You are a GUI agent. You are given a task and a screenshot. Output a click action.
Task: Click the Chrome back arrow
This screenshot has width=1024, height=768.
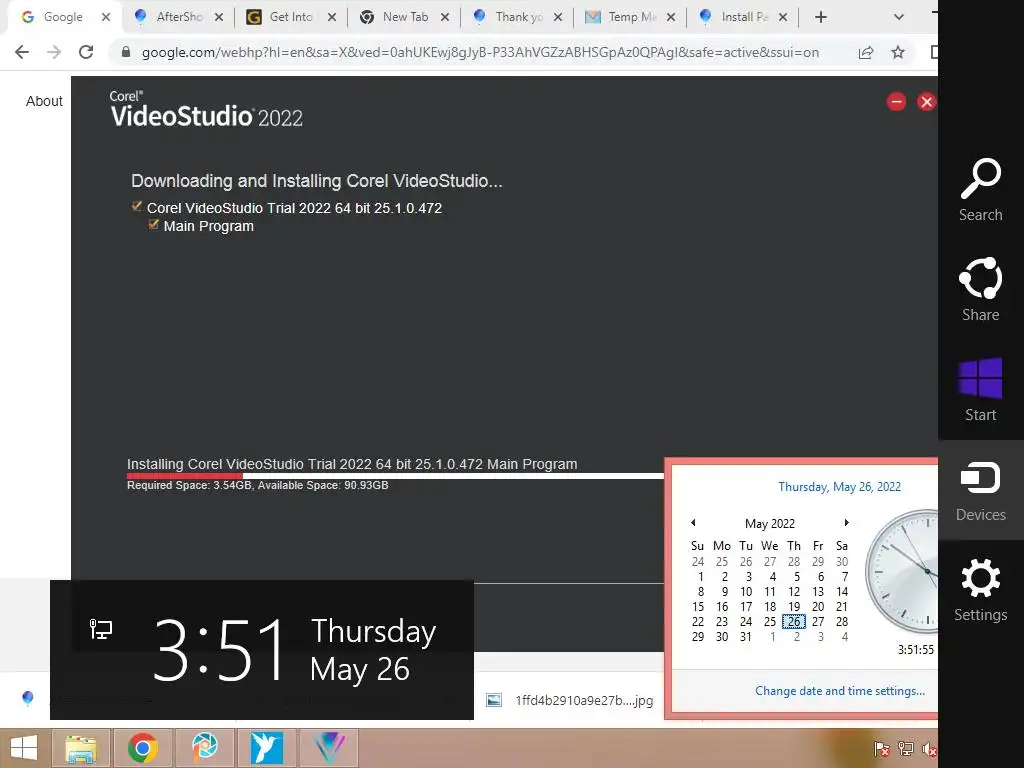[22, 52]
